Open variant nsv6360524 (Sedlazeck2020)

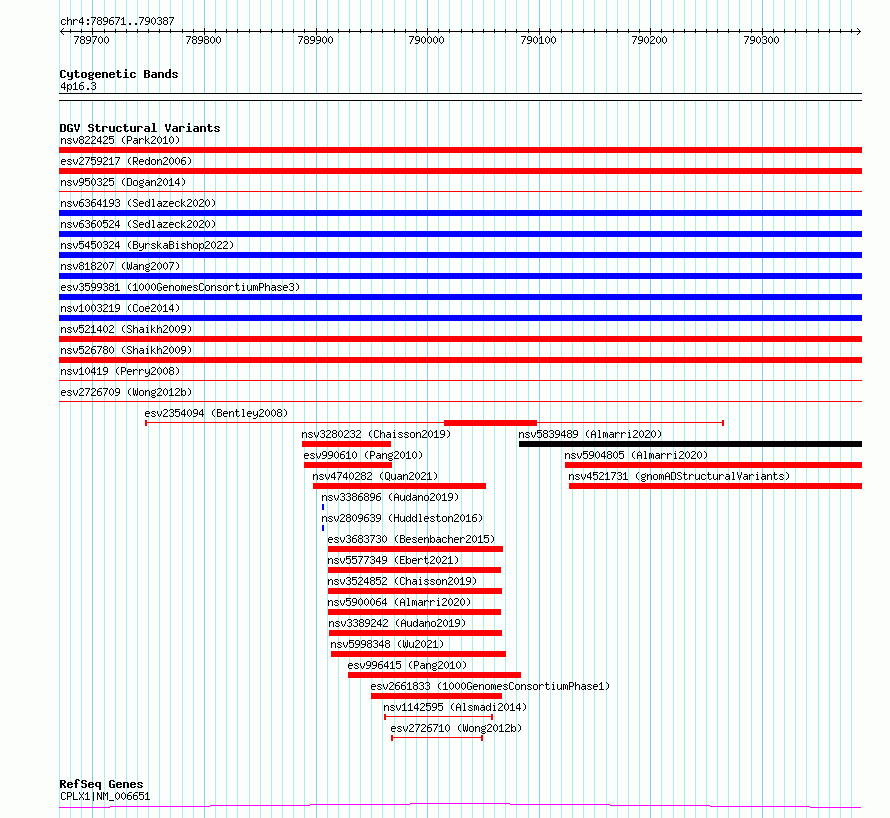pyautogui.click(x=138, y=224)
